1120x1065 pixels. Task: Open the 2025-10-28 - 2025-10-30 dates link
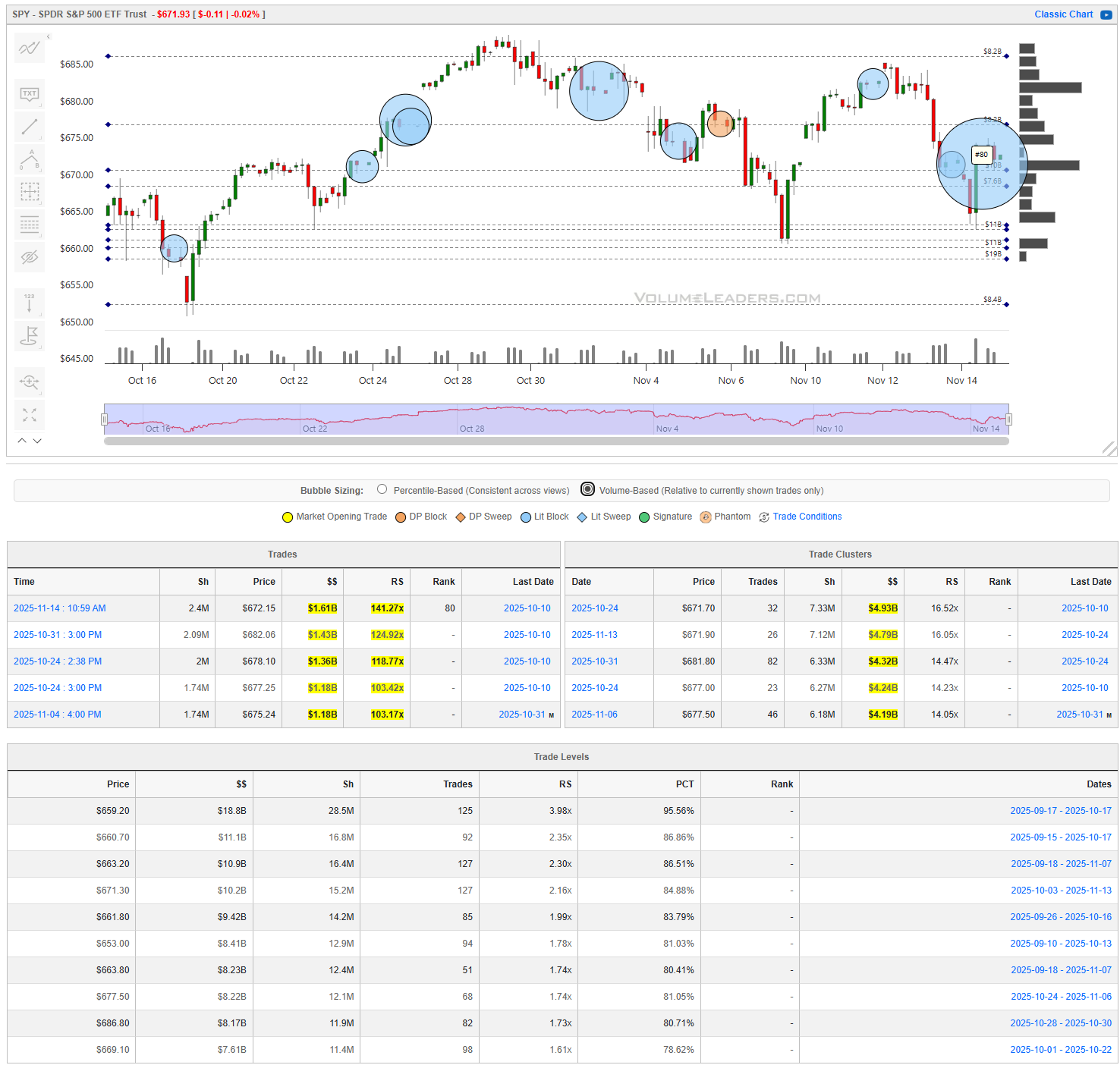[1061, 1023]
